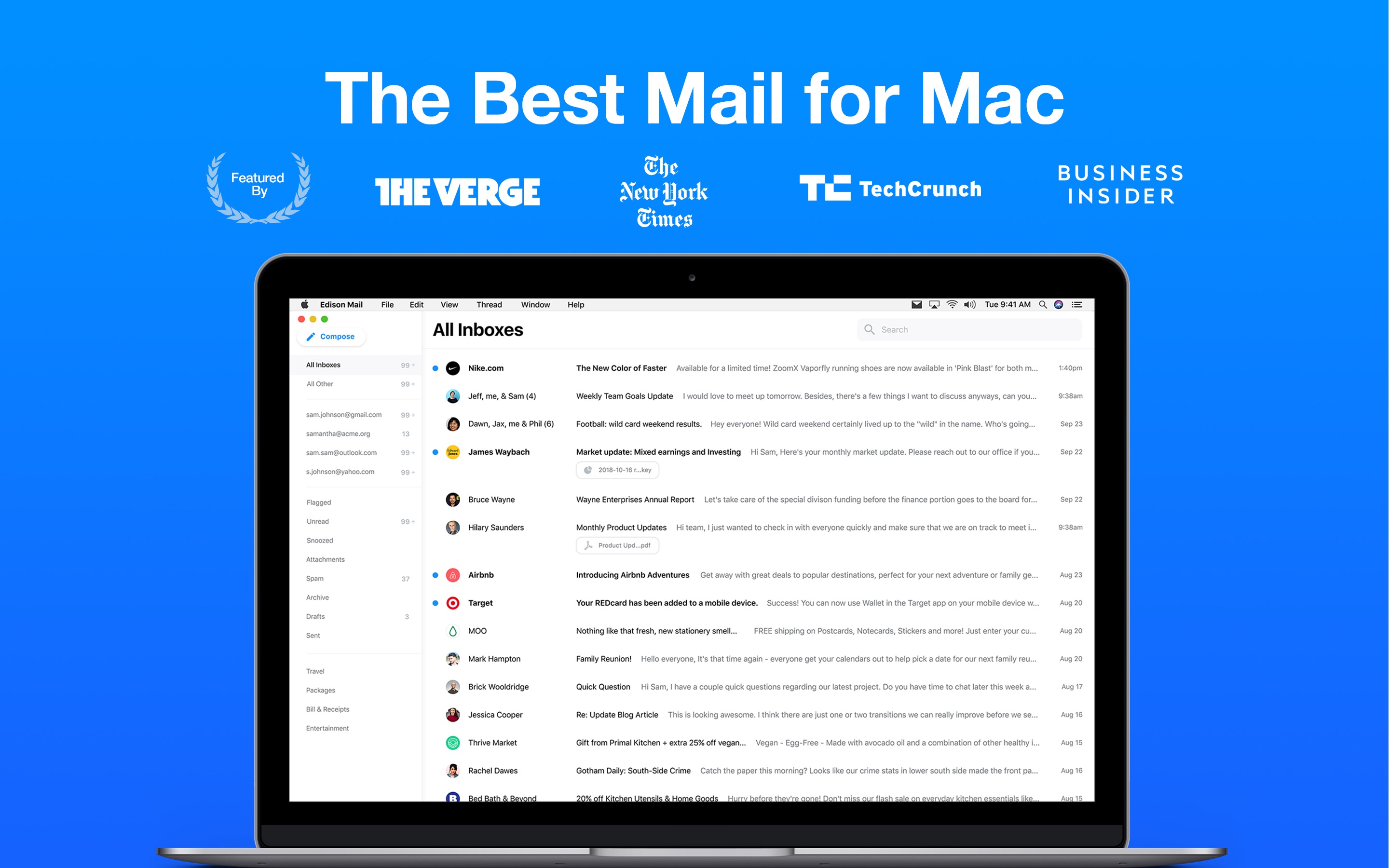This screenshot has width=1389, height=868.
Task: Open the Spam folder
Action: click(x=317, y=579)
